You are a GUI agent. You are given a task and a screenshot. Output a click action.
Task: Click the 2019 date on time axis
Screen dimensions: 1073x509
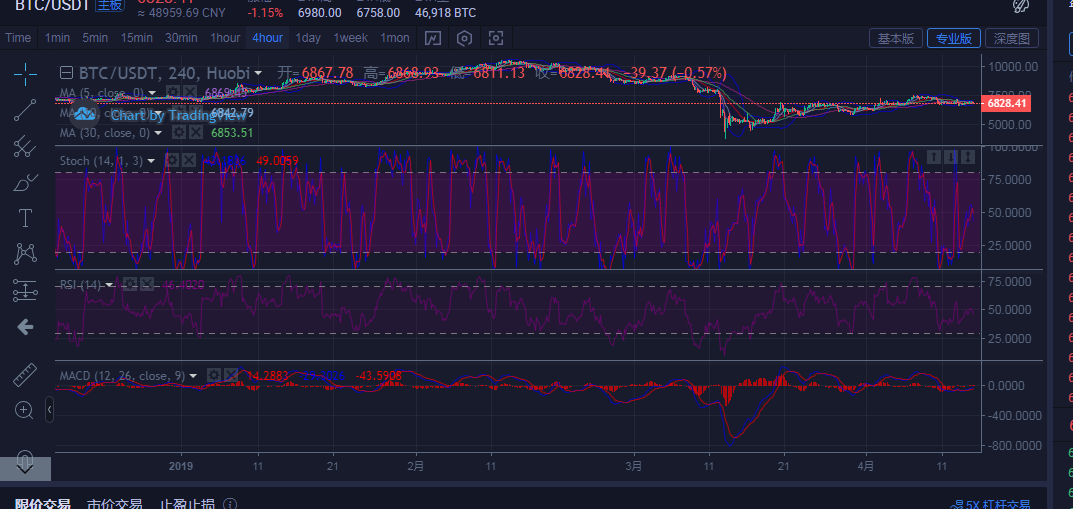coord(181,466)
